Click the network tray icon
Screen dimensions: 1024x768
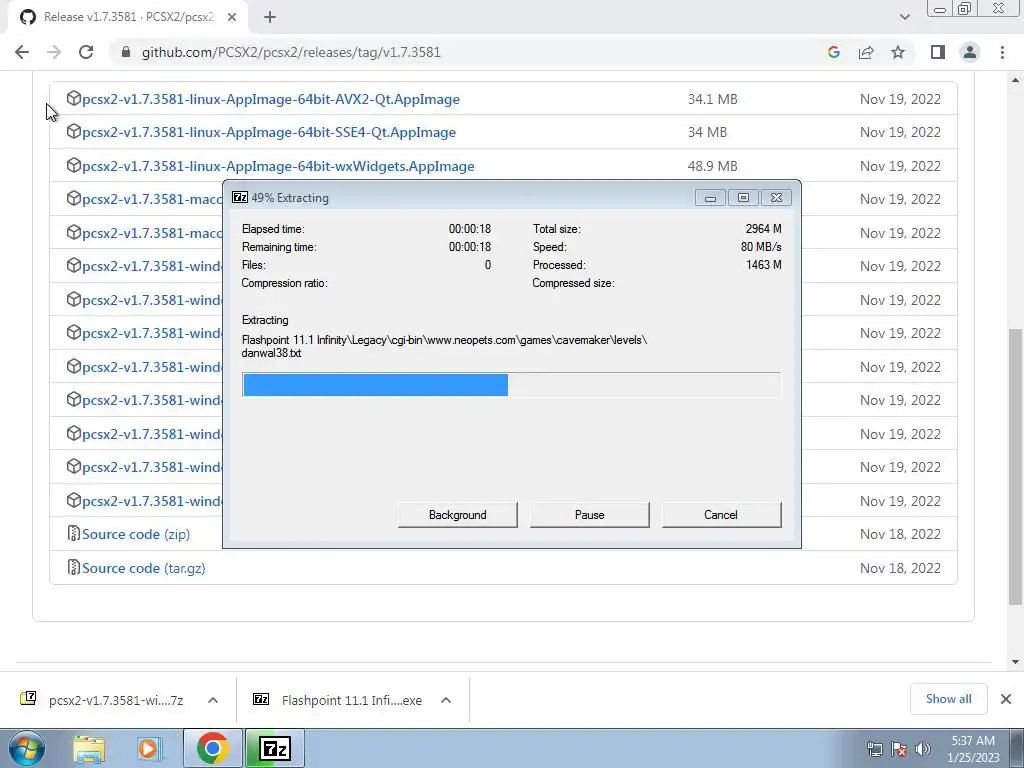[x=874, y=749]
